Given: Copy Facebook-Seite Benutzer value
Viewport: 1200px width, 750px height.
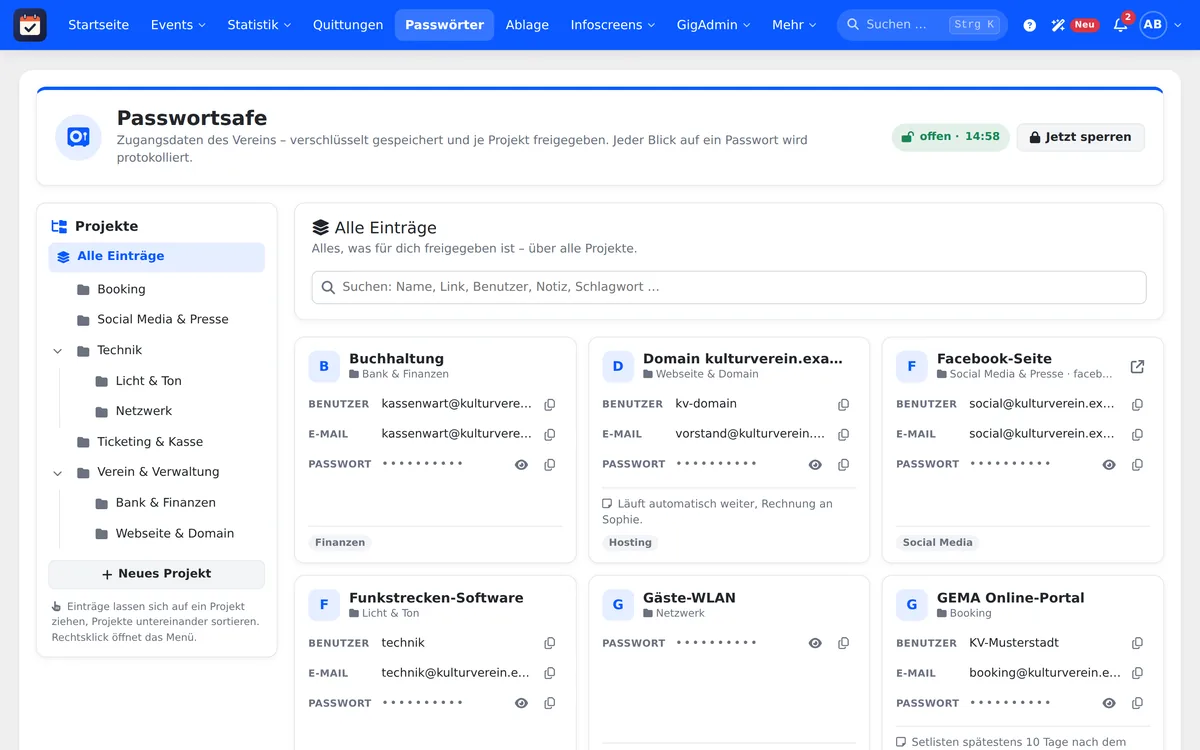Looking at the screenshot, I should (x=1138, y=405).
